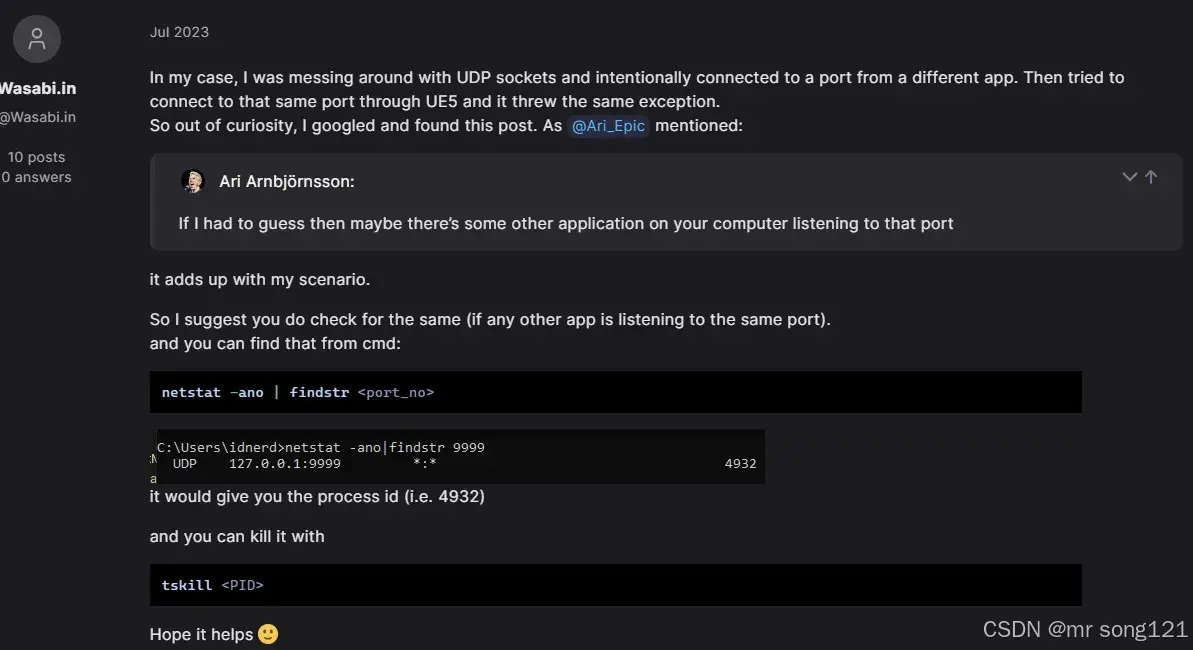
Task: Click the 0 answers stat
Action: coord(36,176)
